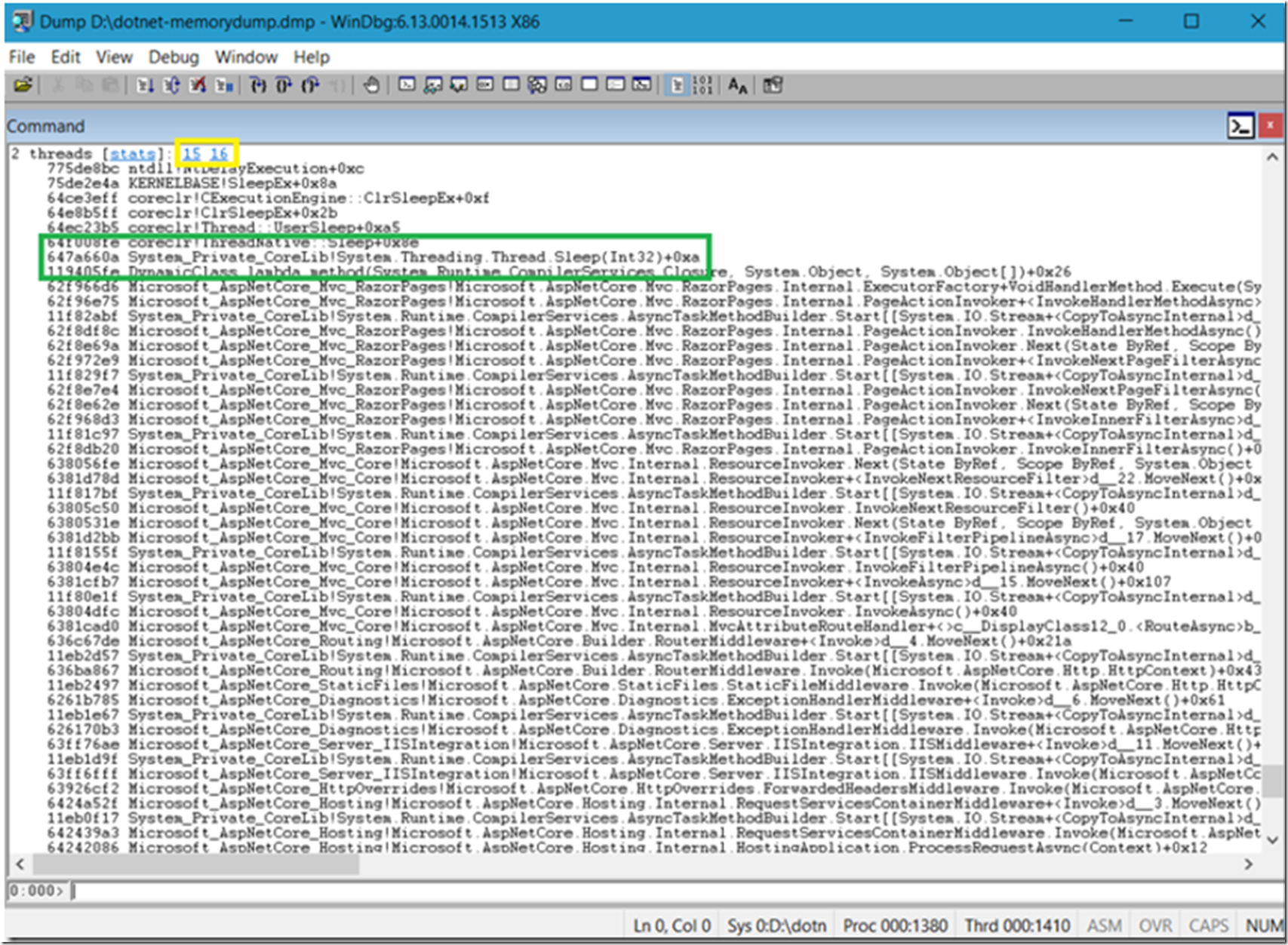Click the Step Over toolbar icon
The height and width of the screenshot is (945, 1288).
click(x=284, y=85)
